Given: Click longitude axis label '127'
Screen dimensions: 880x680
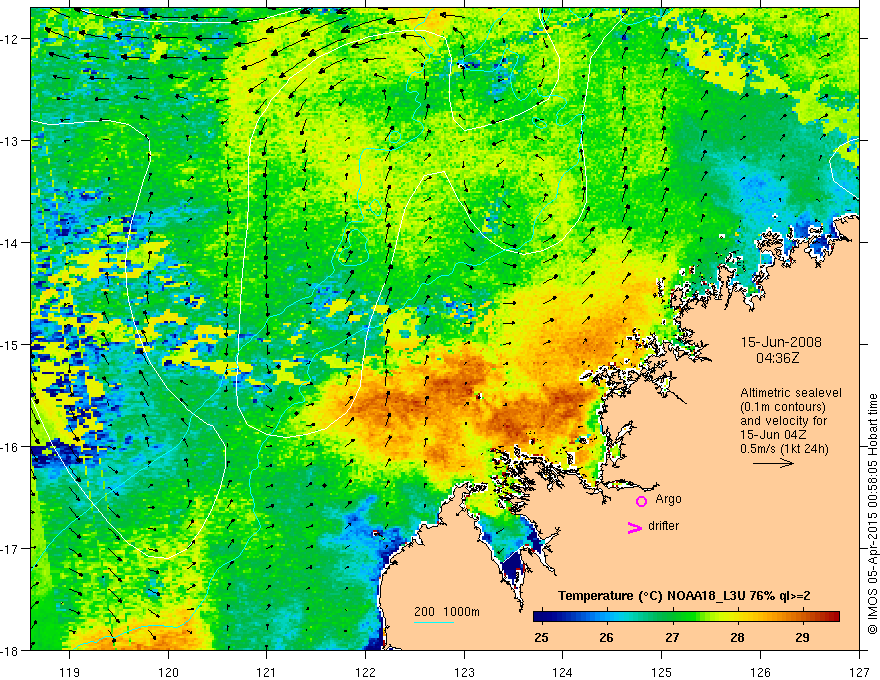Looking at the screenshot, I should pyautogui.click(x=859, y=672).
